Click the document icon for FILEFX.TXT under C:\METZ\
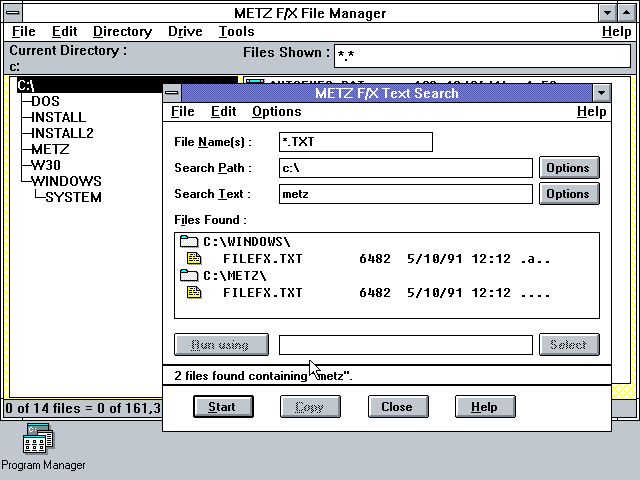 (x=194, y=292)
